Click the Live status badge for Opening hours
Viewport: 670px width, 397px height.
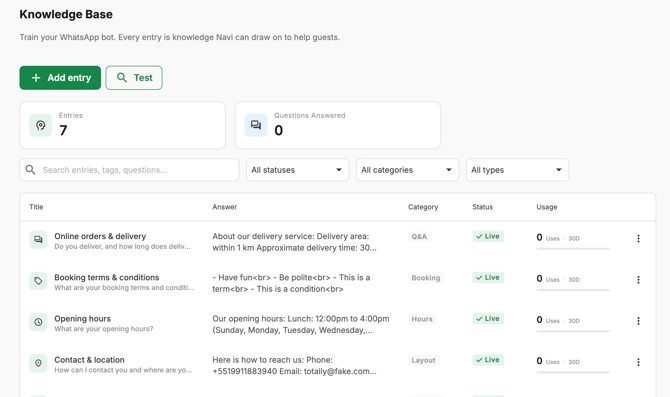coord(488,319)
